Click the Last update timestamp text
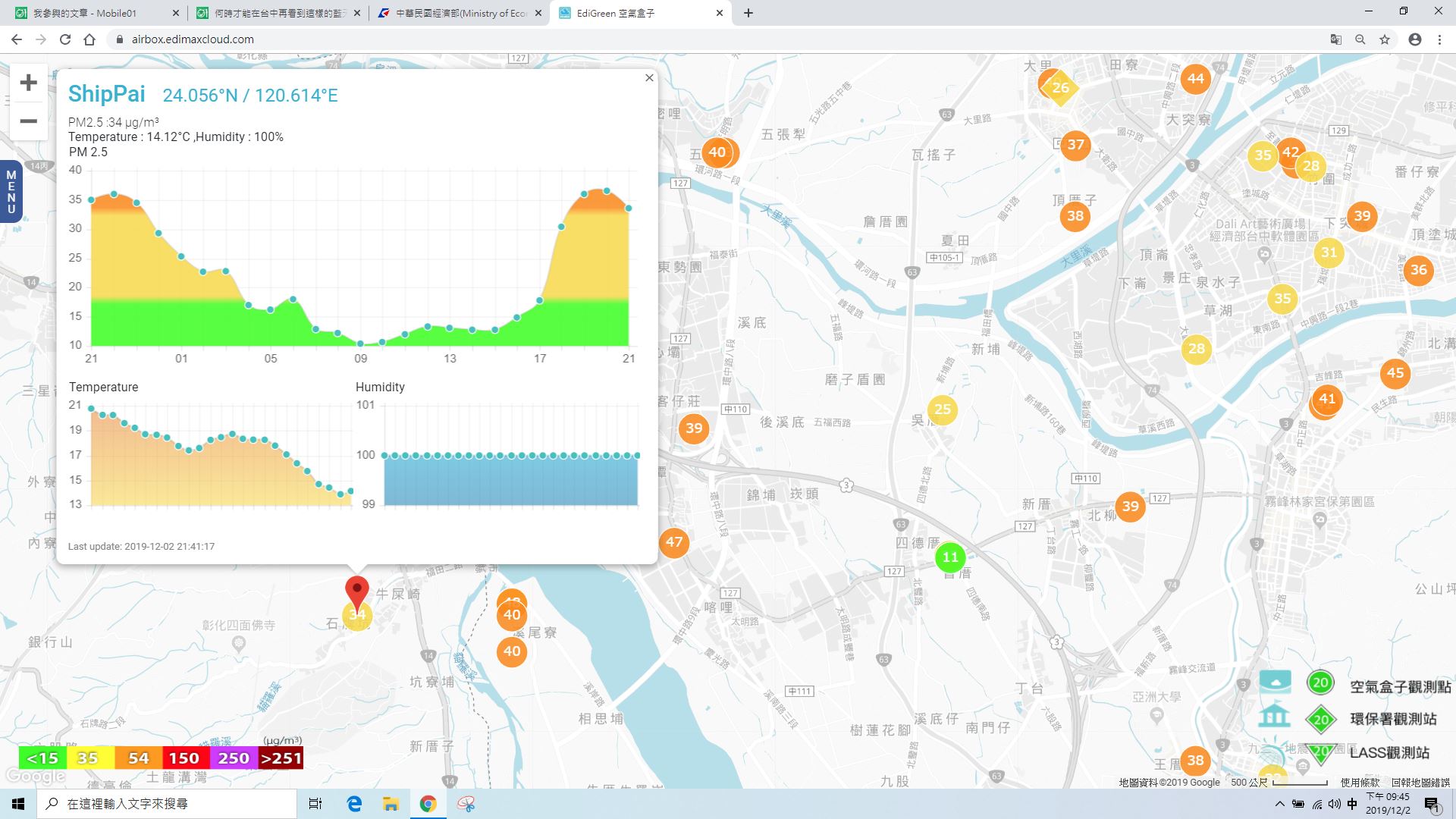Screen dimensions: 1456x819 click(141, 546)
